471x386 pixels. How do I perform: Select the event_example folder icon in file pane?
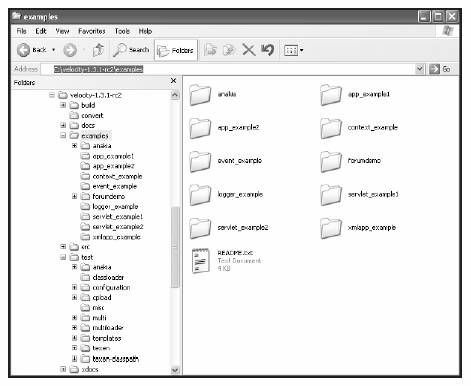(200, 161)
